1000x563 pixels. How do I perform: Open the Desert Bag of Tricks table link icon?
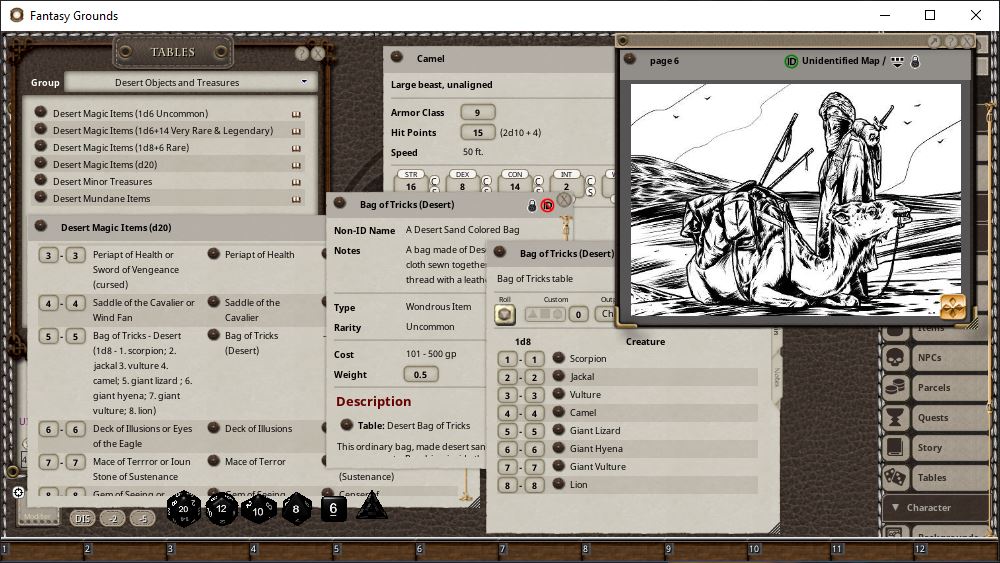click(347, 425)
